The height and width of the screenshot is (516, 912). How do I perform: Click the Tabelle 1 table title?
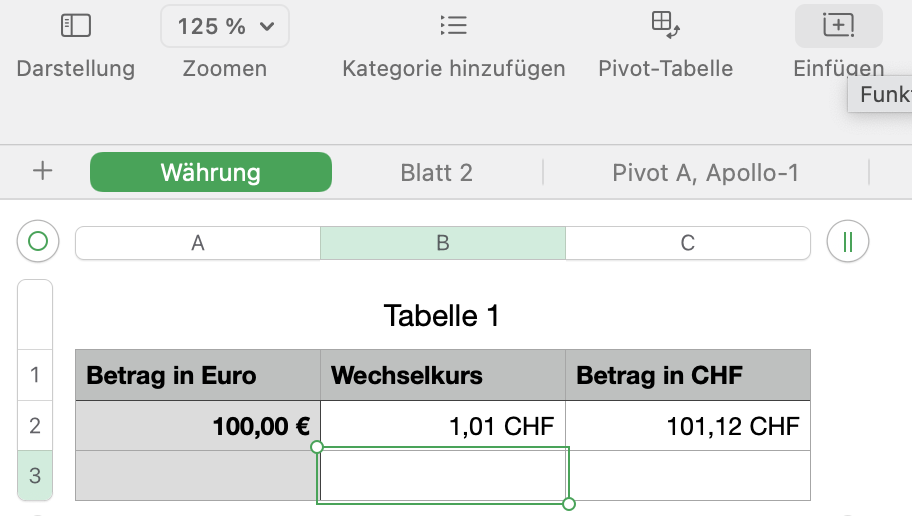click(x=441, y=316)
